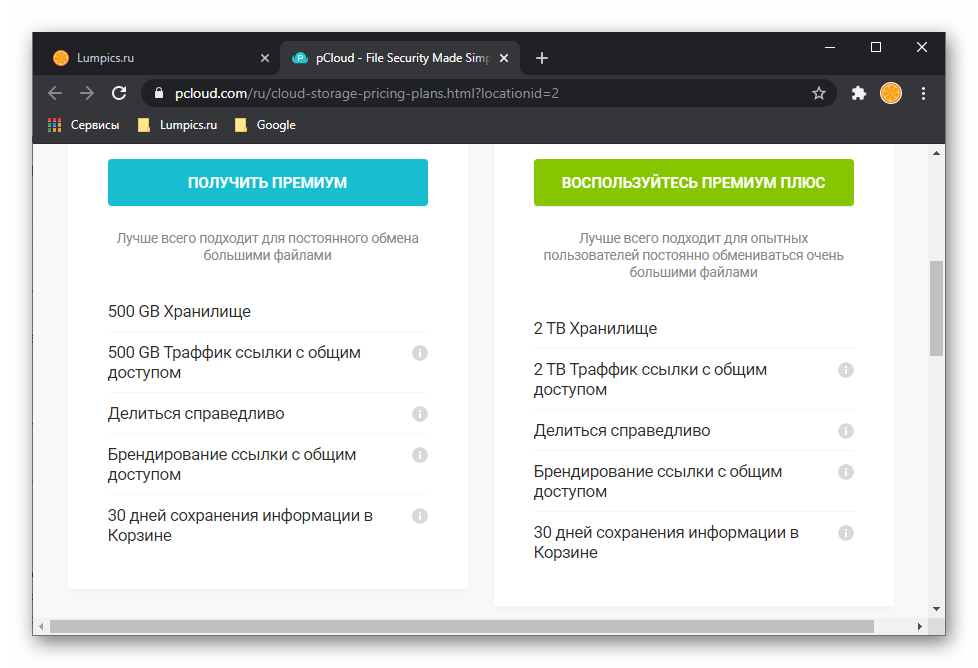
Task: Open the Google bookmark folder
Action: tap(265, 125)
